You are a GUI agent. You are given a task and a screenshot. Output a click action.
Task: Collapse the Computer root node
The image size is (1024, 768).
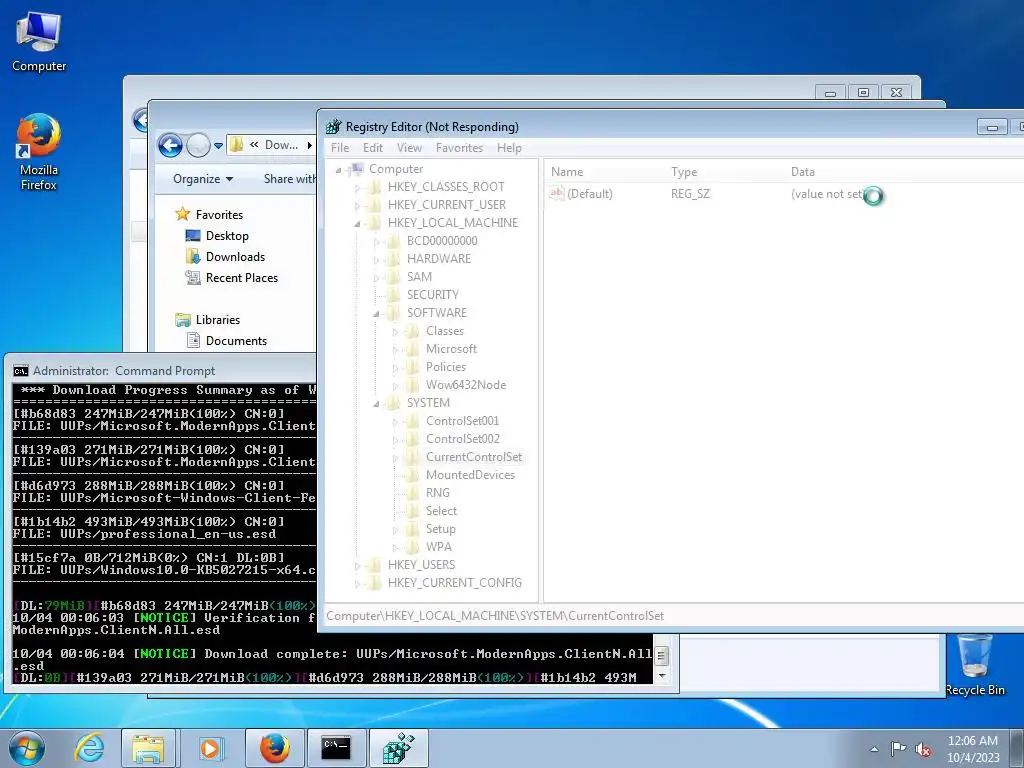(x=338, y=170)
